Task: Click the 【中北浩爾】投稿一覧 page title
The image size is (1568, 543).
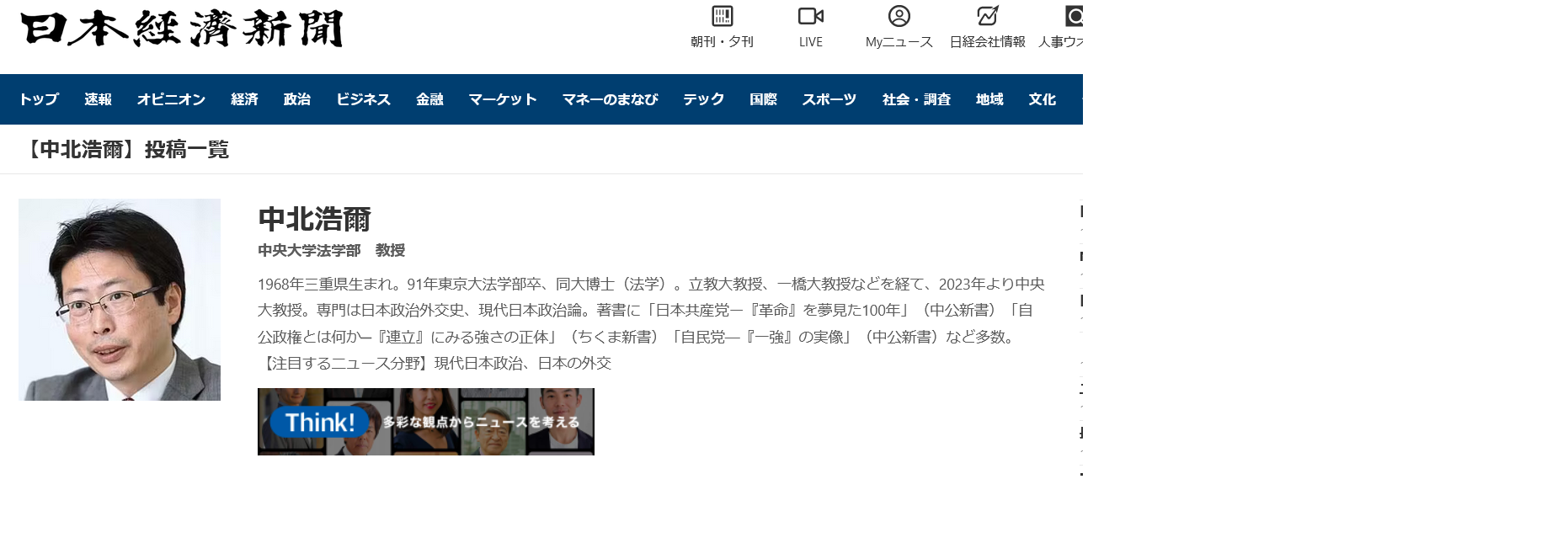Action: coord(125,150)
